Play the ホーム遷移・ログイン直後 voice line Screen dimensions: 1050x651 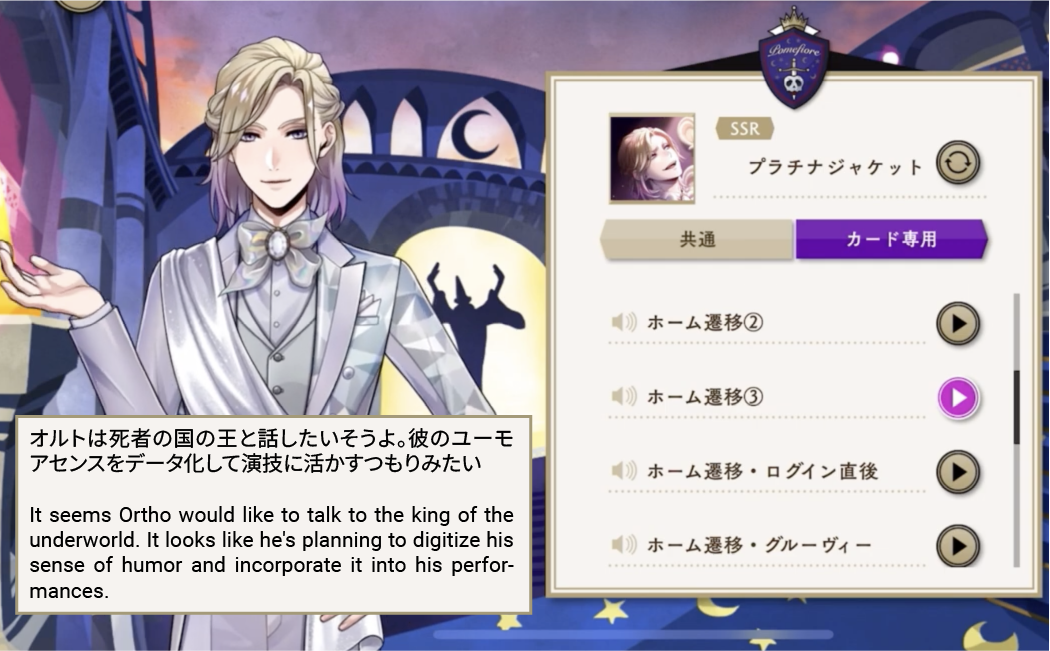tap(958, 472)
